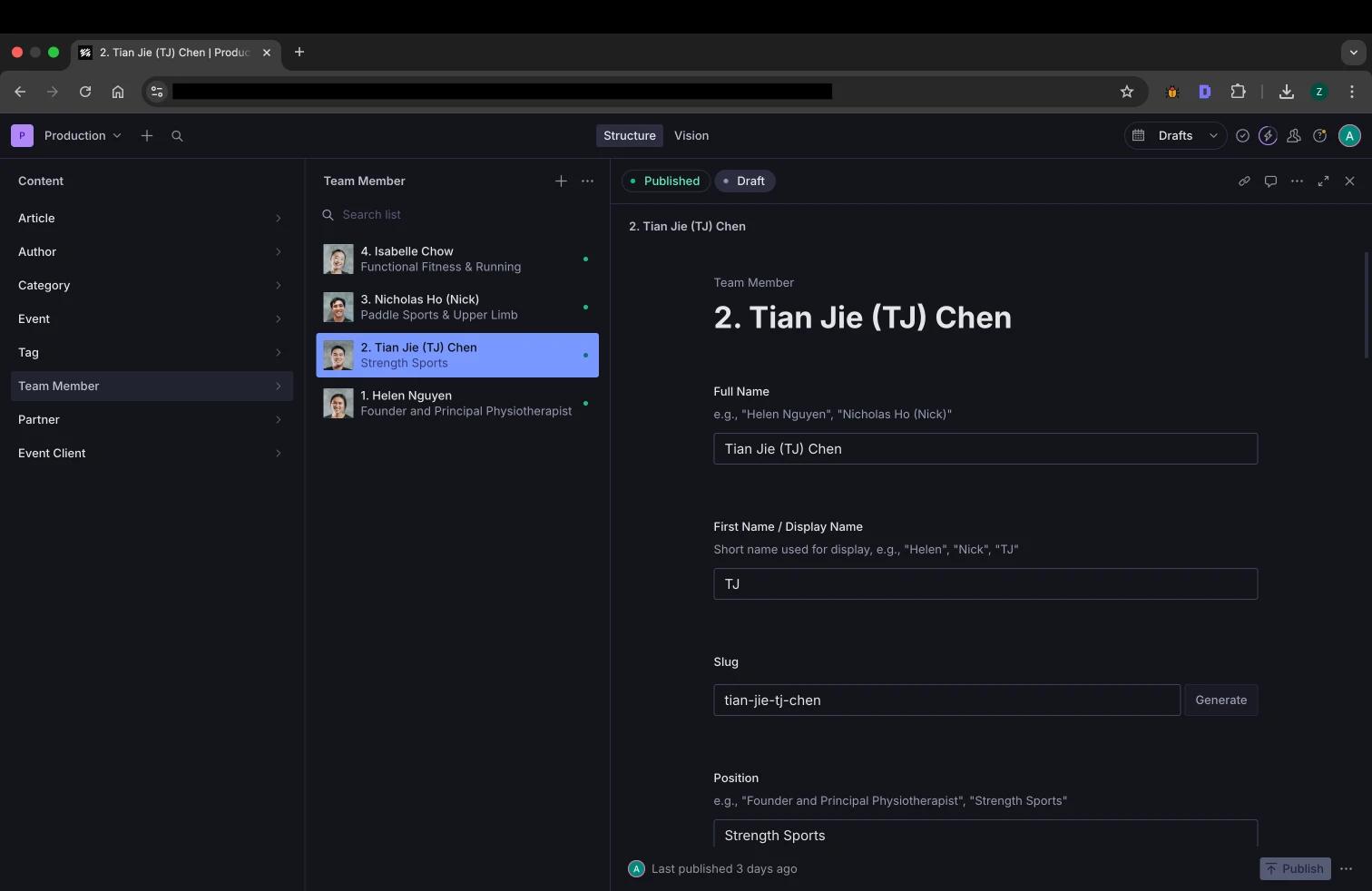Click Helen Nguyen's avatar thumbnail
This screenshot has height=891, width=1372.
click(338, 403)
